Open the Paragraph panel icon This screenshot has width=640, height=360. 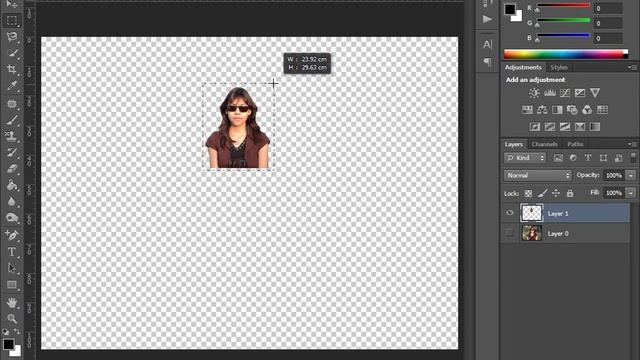pyautogui.click(x=487, y=62)
